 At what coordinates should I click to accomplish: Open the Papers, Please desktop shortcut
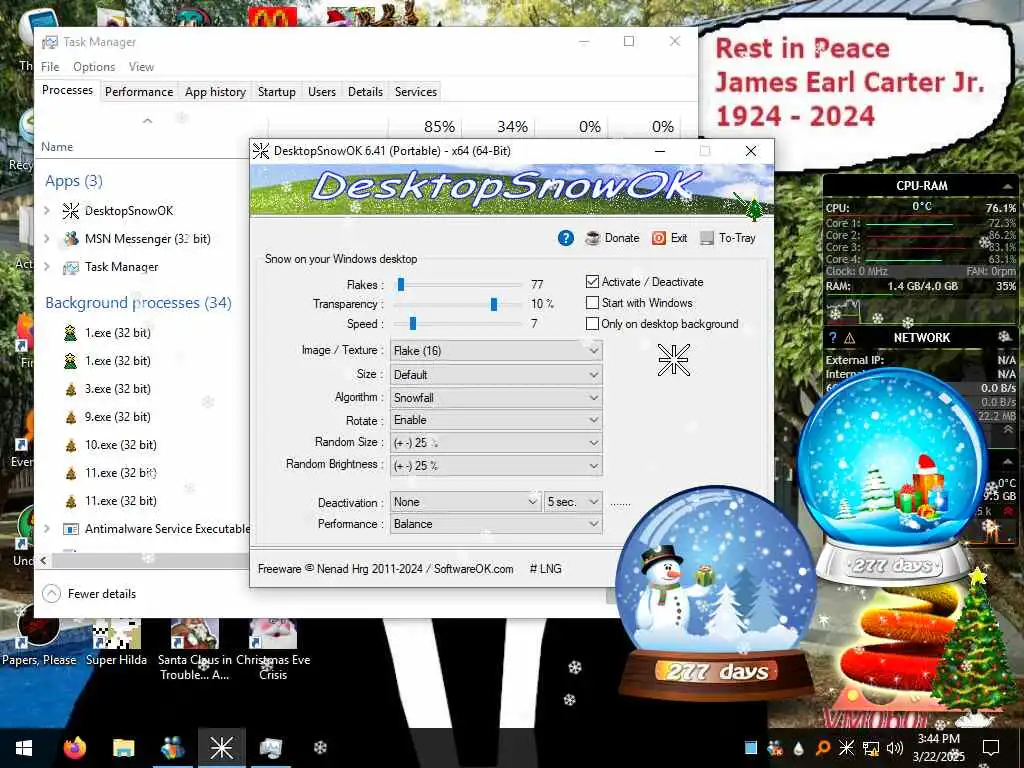39,636
